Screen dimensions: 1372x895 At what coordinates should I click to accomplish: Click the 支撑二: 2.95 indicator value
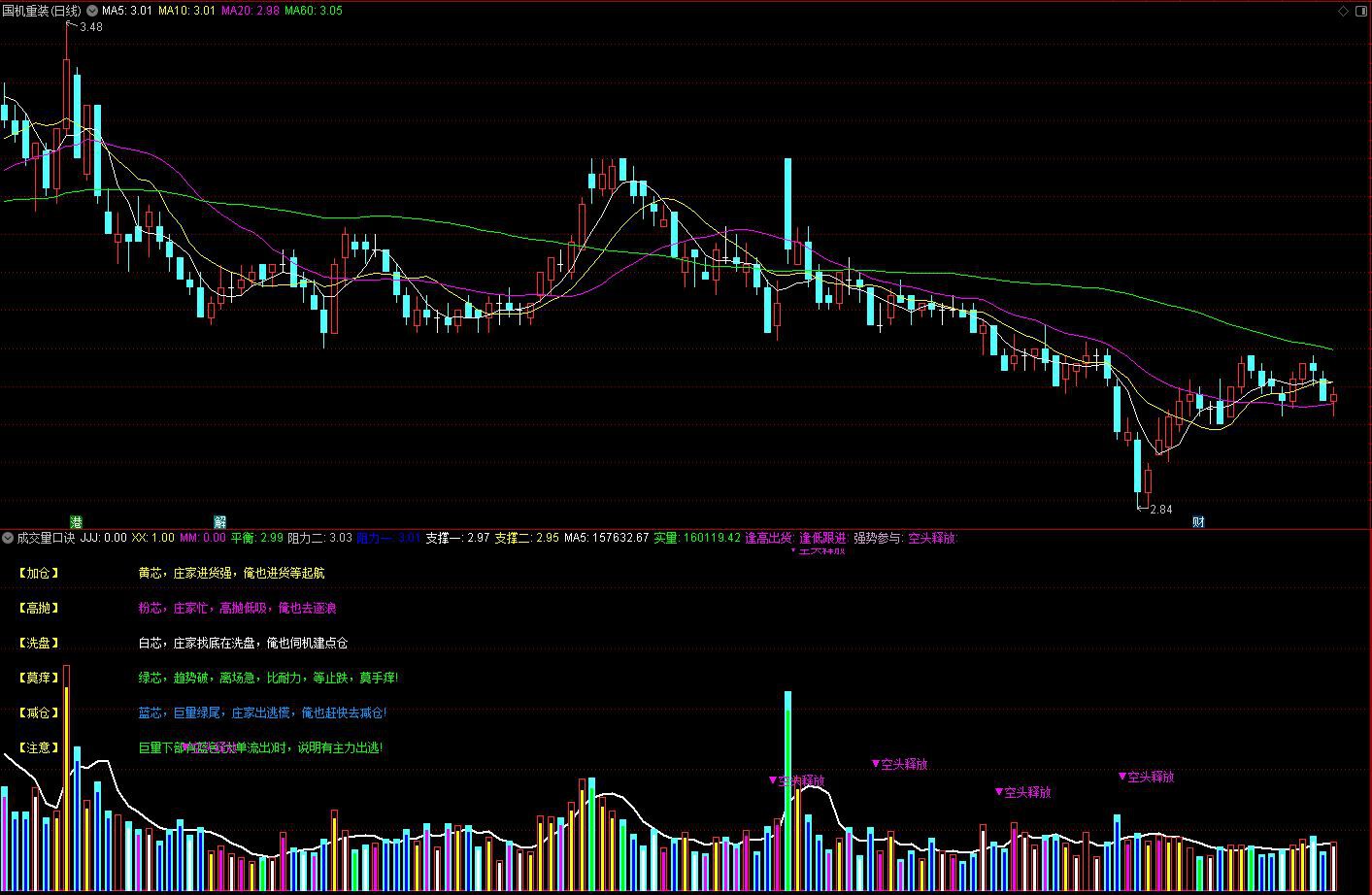coord(527,538)
